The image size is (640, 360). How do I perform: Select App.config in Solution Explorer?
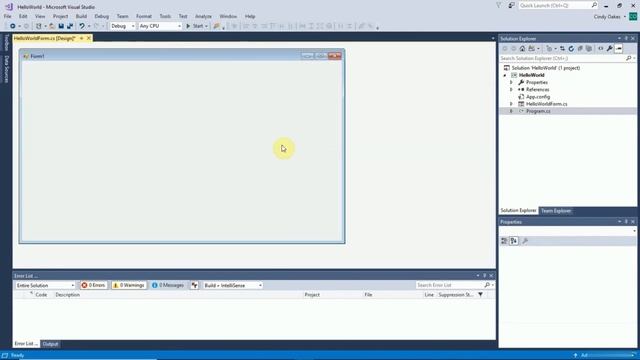pyautogui.click(x=538, y=97)
